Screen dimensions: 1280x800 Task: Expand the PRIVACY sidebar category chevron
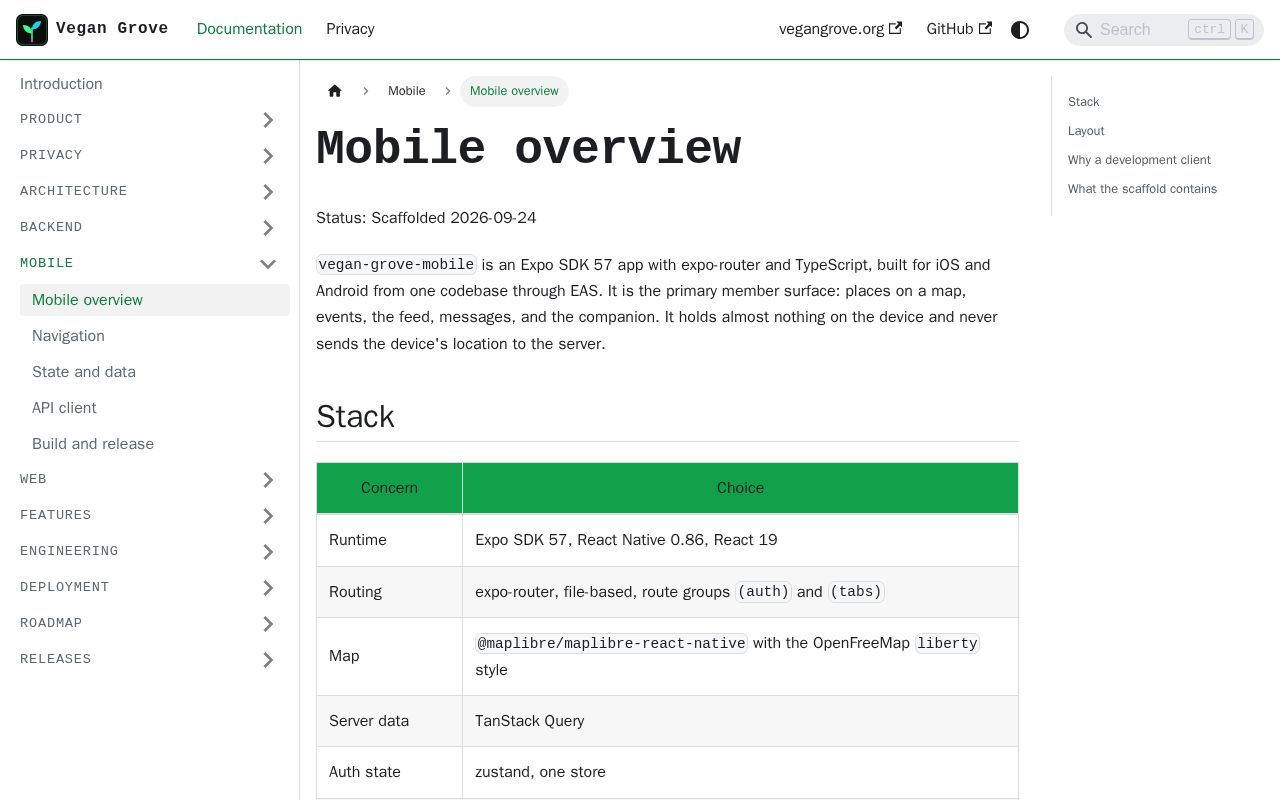click(x=268, y=156)
